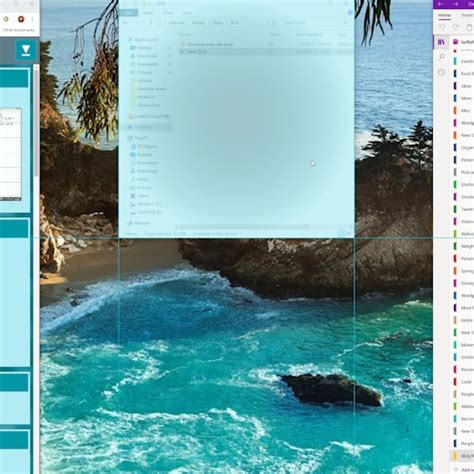The height and width of the screenshot is (474, 474).
Task: Click the Redo icon in OneNote
Action: [456, 27]
